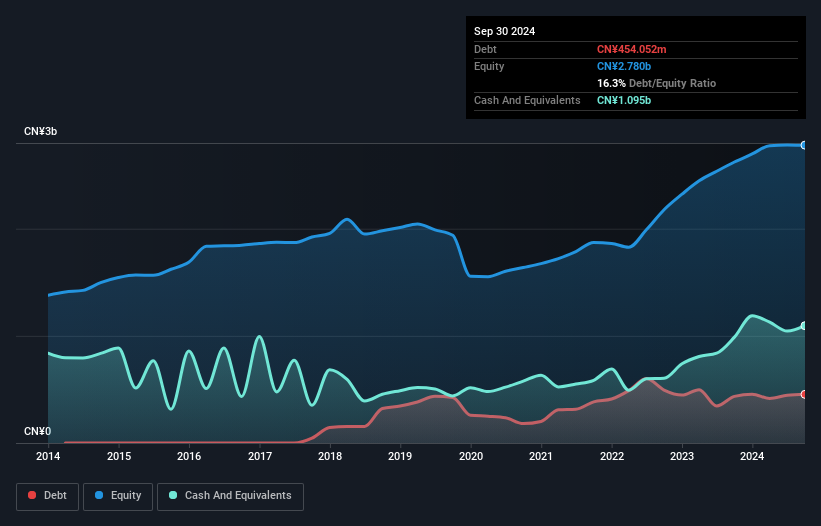Click the 2015 x-axis label
Viewport: 821px width, 526px height.
click(x=119, y=456)
